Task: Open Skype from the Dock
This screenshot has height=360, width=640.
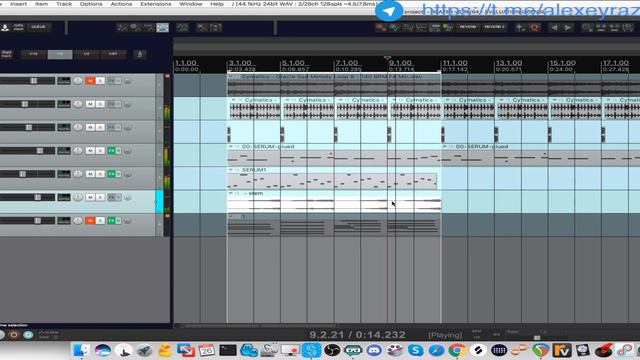Action: coord(415,350)
